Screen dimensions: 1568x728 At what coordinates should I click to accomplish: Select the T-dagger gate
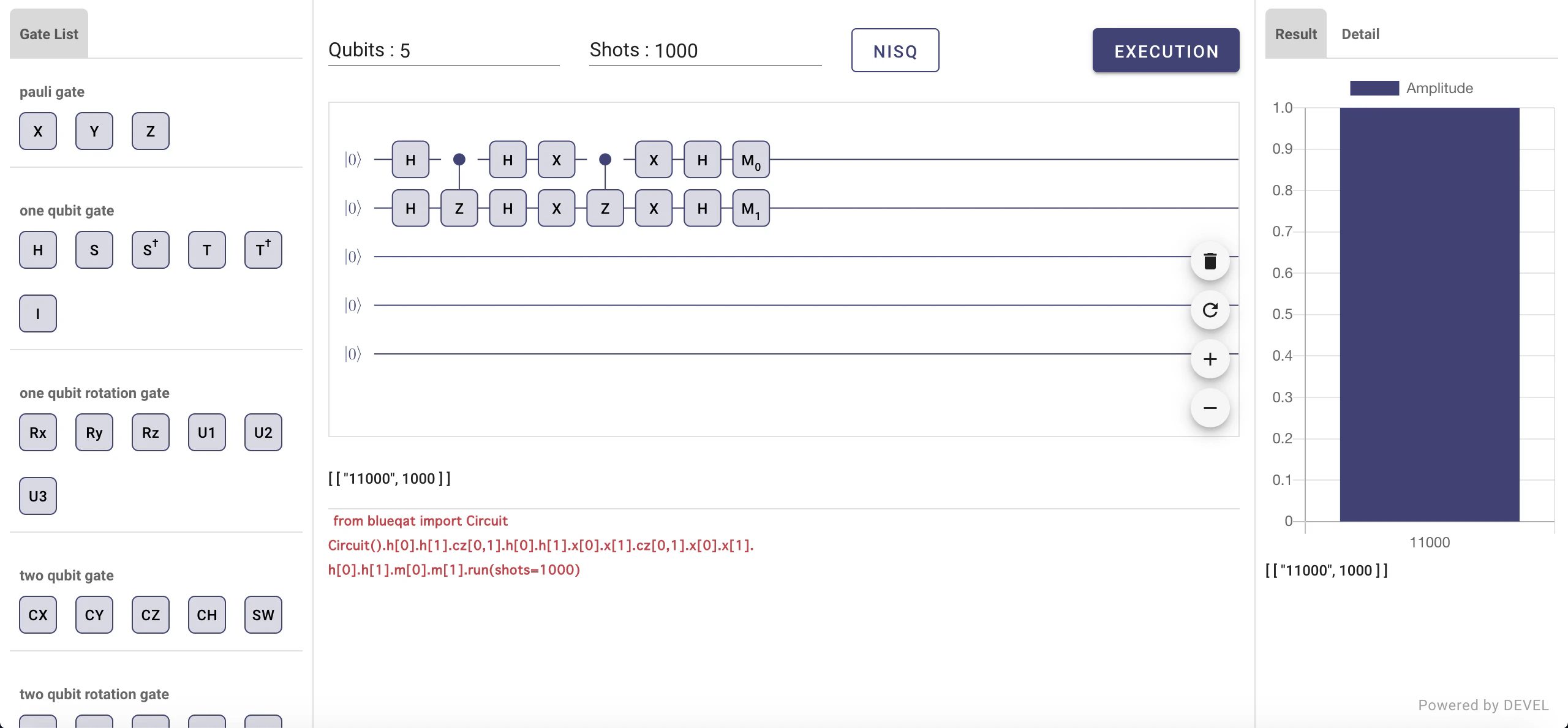click(x=263, y=250)
